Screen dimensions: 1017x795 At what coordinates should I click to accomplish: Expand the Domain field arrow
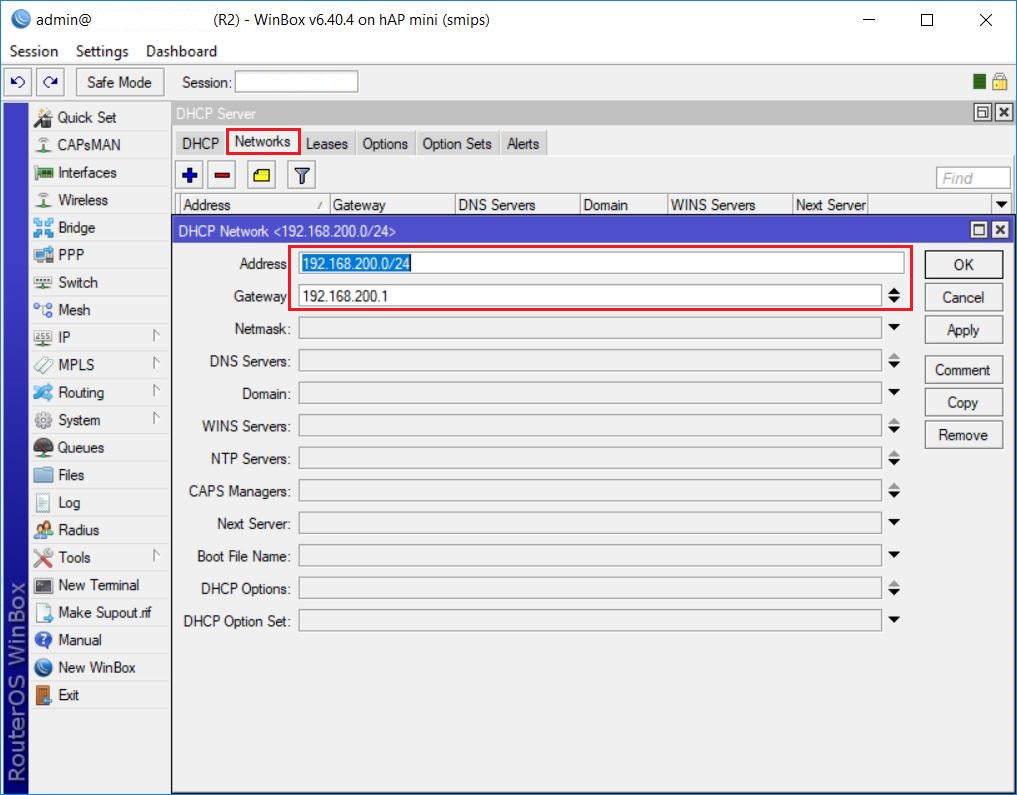point(894,392)
